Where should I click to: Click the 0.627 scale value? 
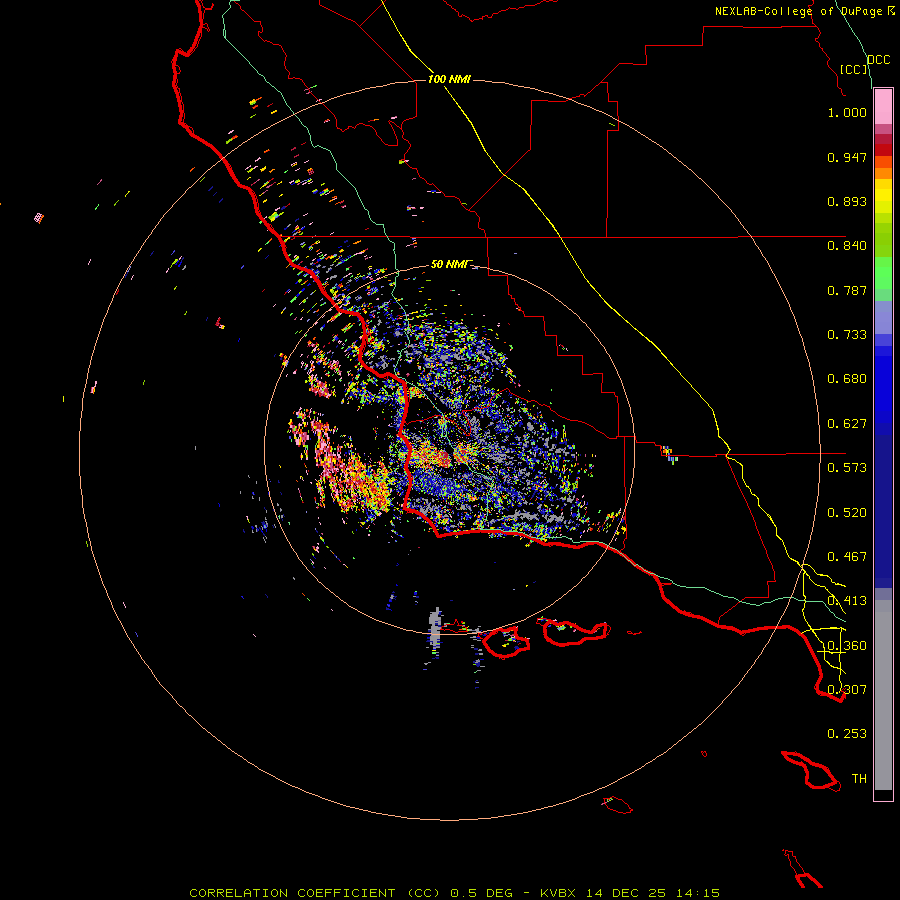coord(847,424)
